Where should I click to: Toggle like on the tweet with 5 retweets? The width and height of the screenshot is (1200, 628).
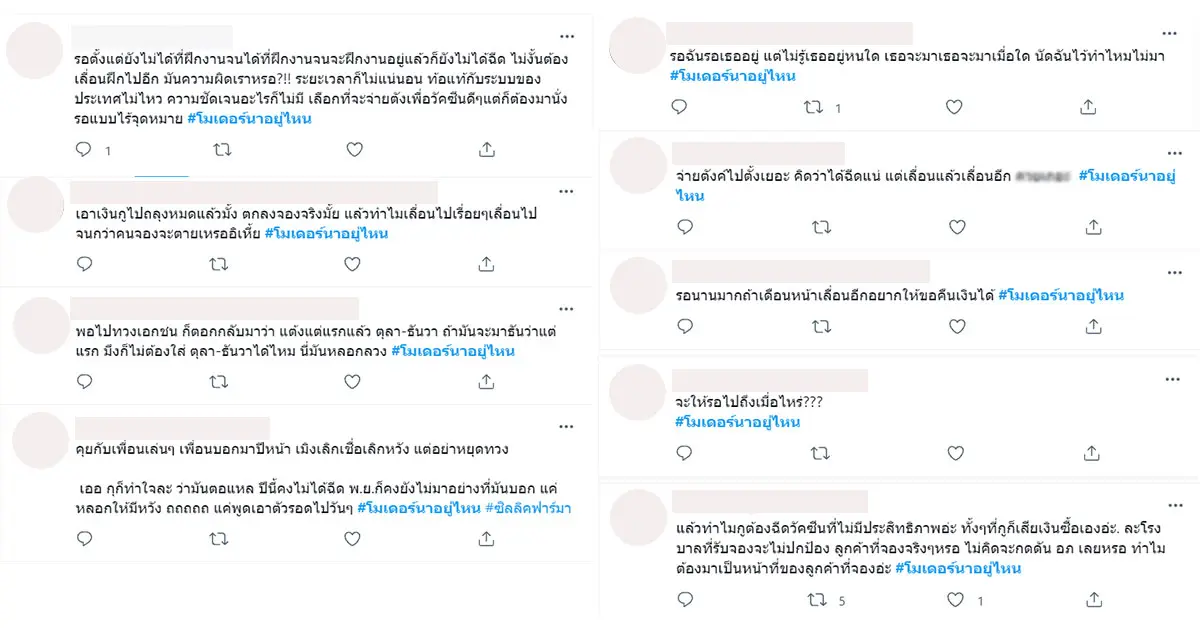point(957,601)
